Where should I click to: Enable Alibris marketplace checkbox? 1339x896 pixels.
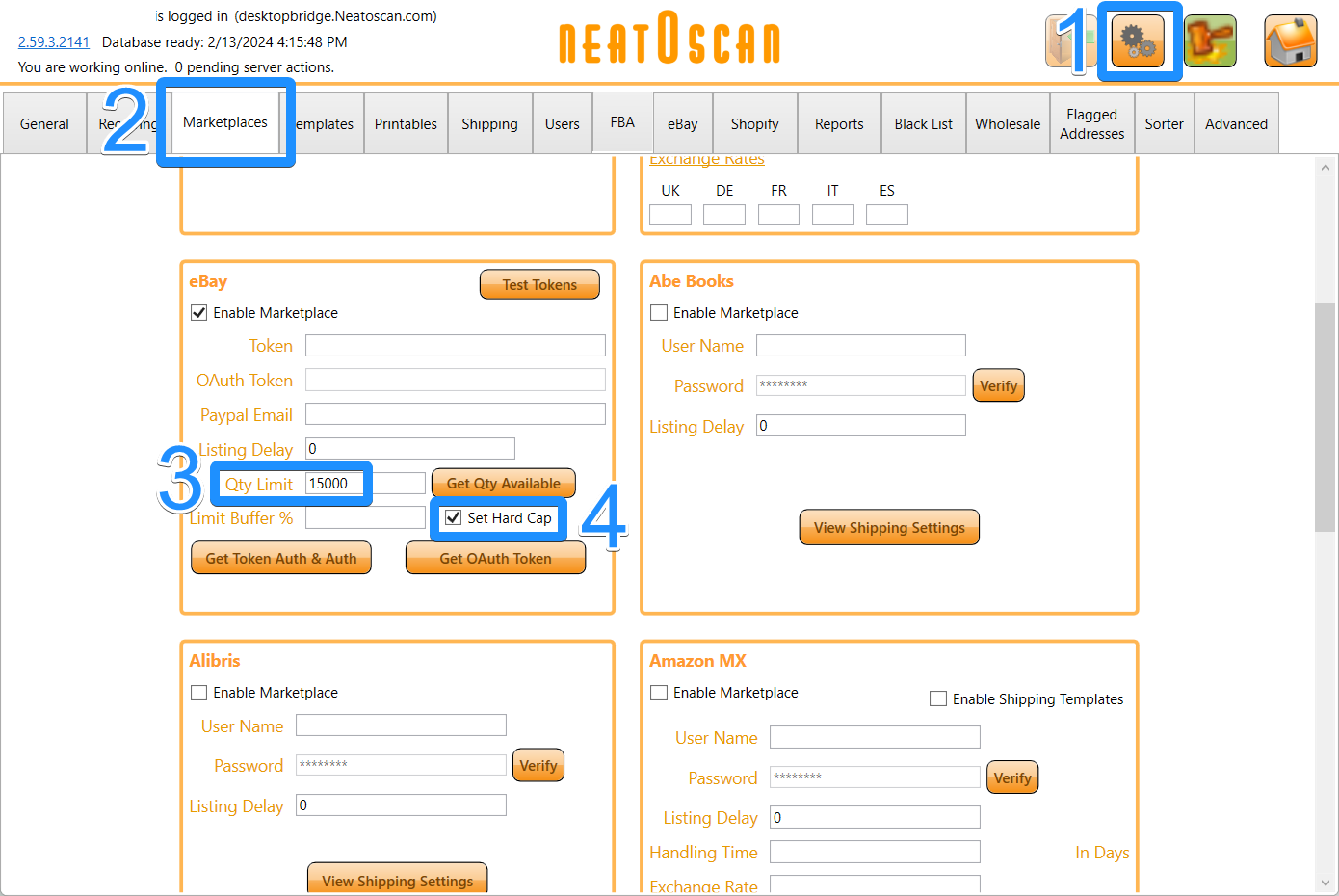[199, 692]
